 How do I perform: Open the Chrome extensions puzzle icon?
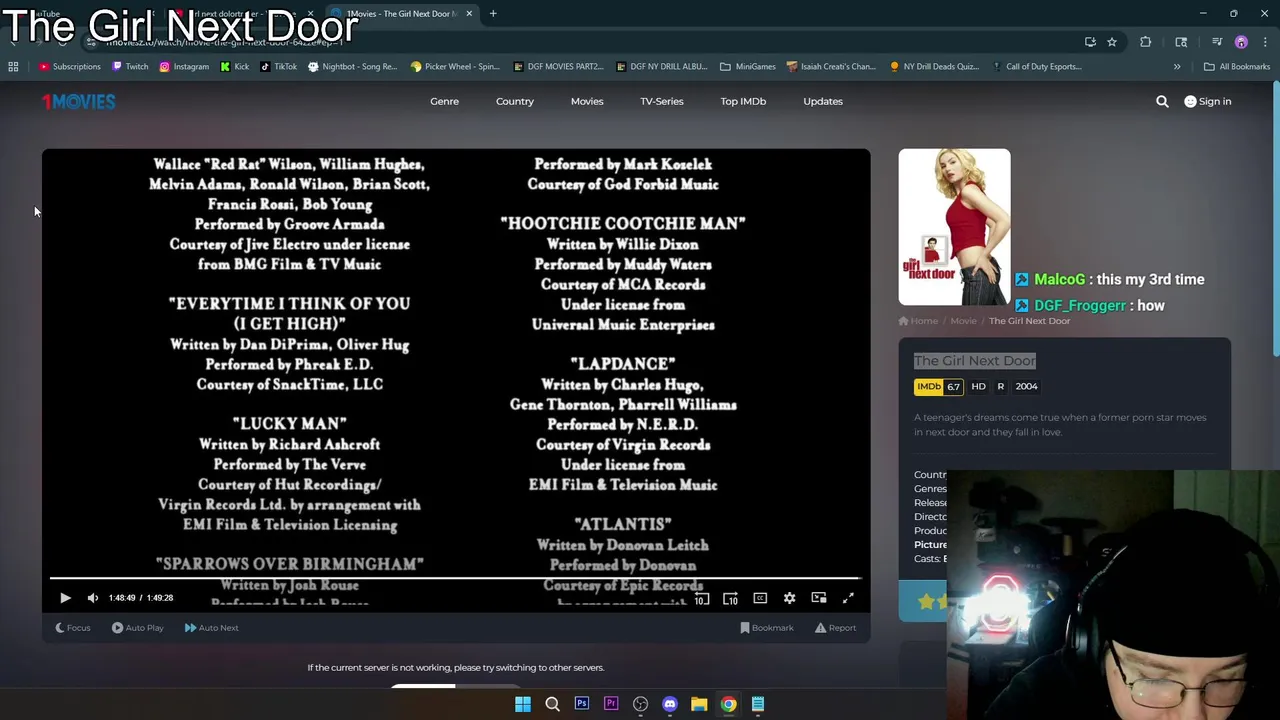tap(1146, 42)
